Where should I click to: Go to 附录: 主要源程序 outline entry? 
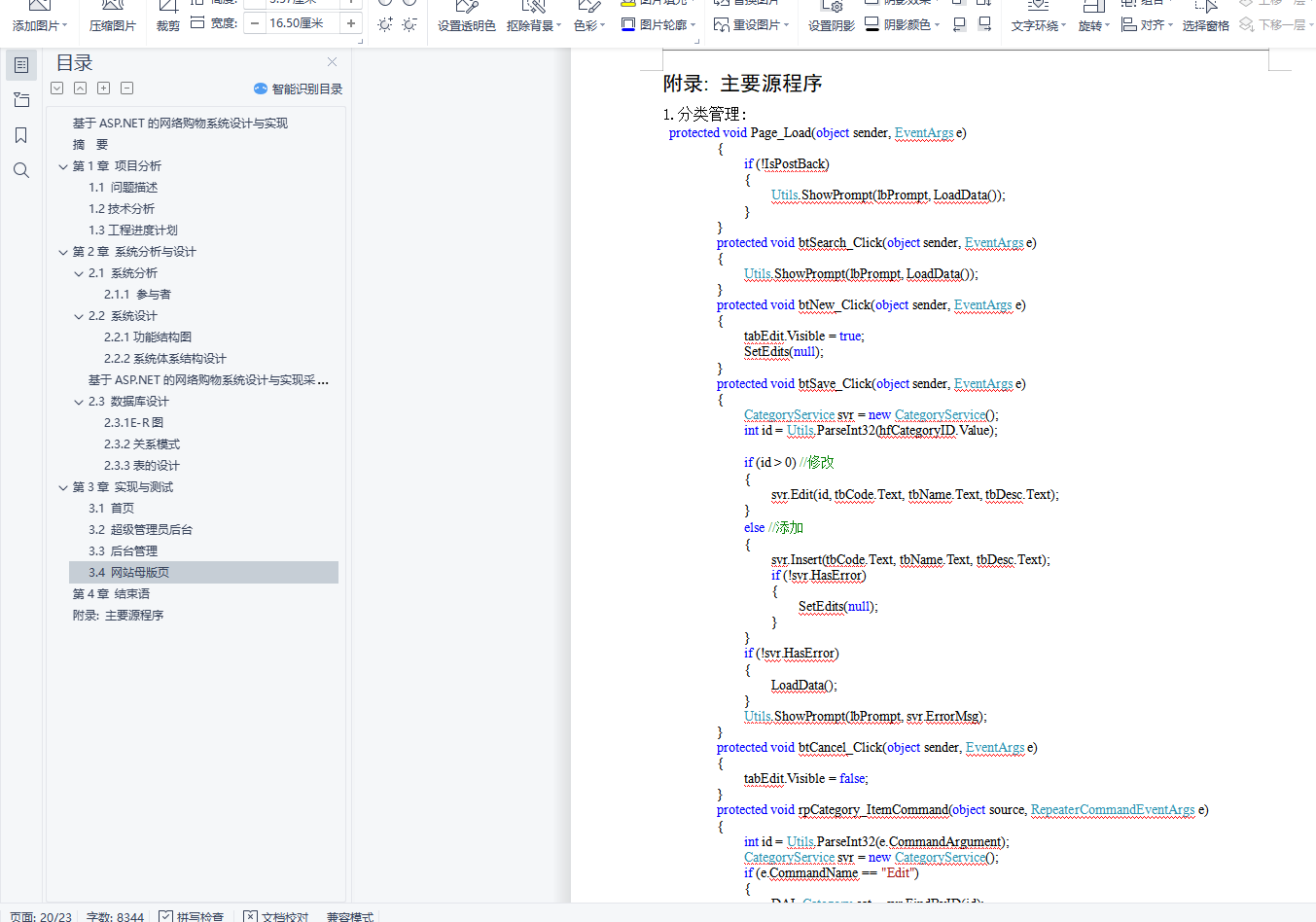118,616
